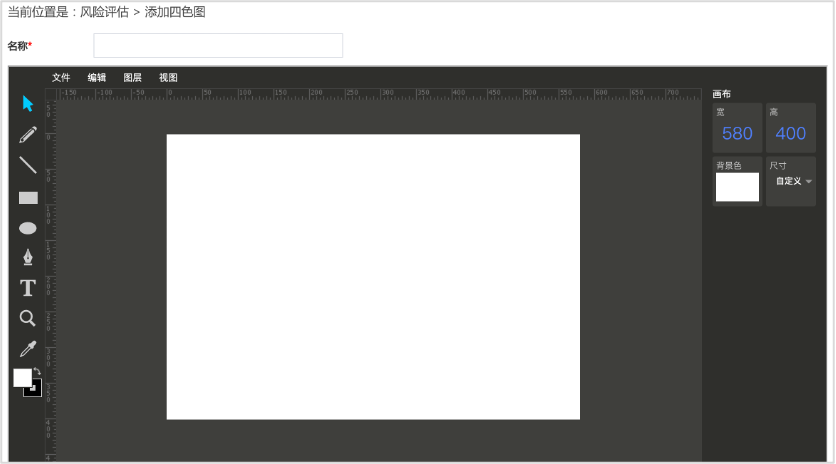Click the 添加四色图 breadcrumb text

[175, 12]
